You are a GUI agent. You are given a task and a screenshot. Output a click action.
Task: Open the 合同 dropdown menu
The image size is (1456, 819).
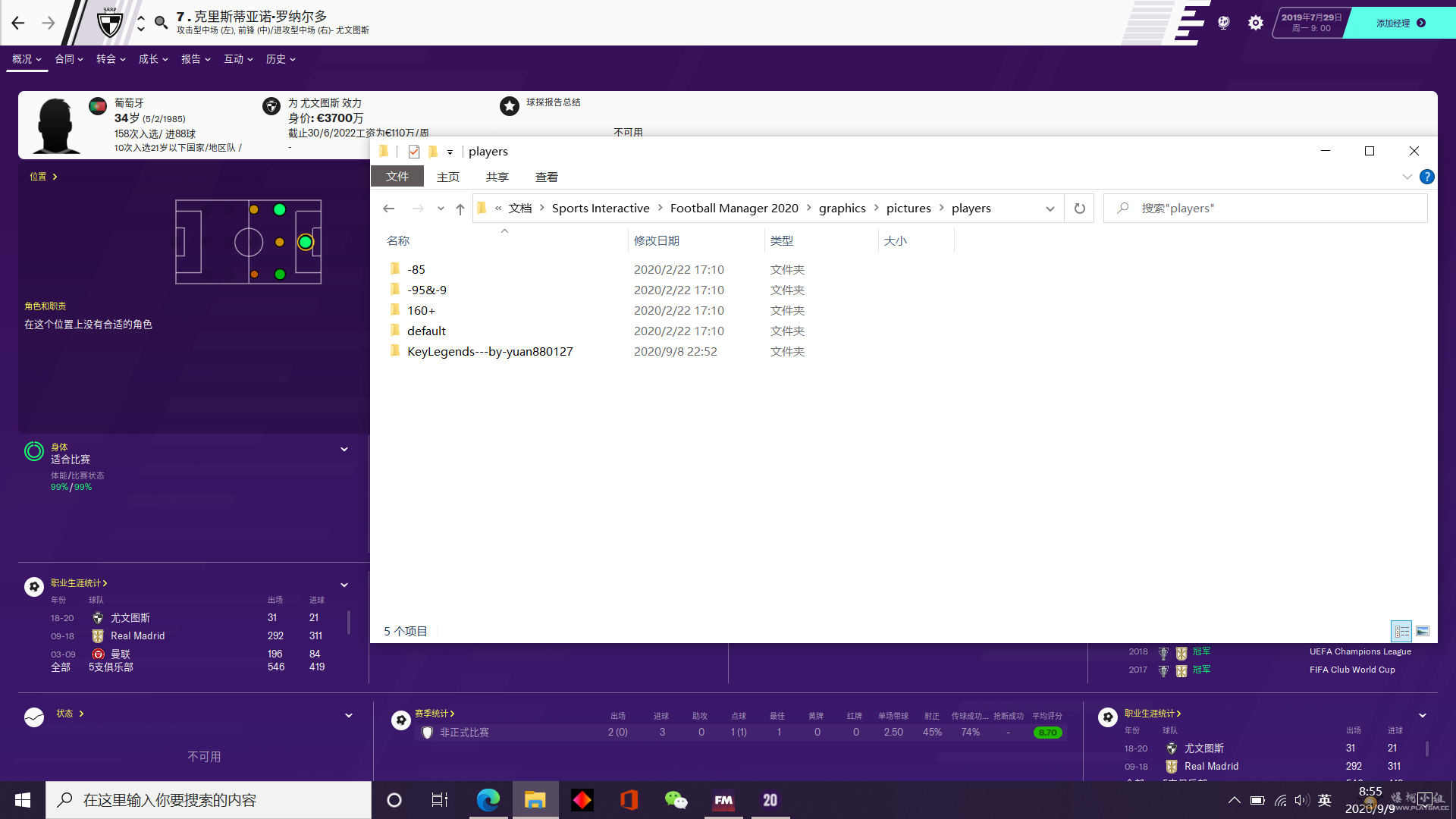(x=69, y=59)
